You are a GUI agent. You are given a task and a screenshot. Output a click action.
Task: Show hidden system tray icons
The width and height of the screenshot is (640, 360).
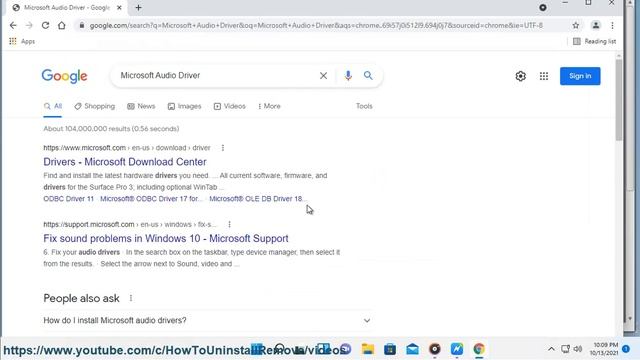pos(551,349)
